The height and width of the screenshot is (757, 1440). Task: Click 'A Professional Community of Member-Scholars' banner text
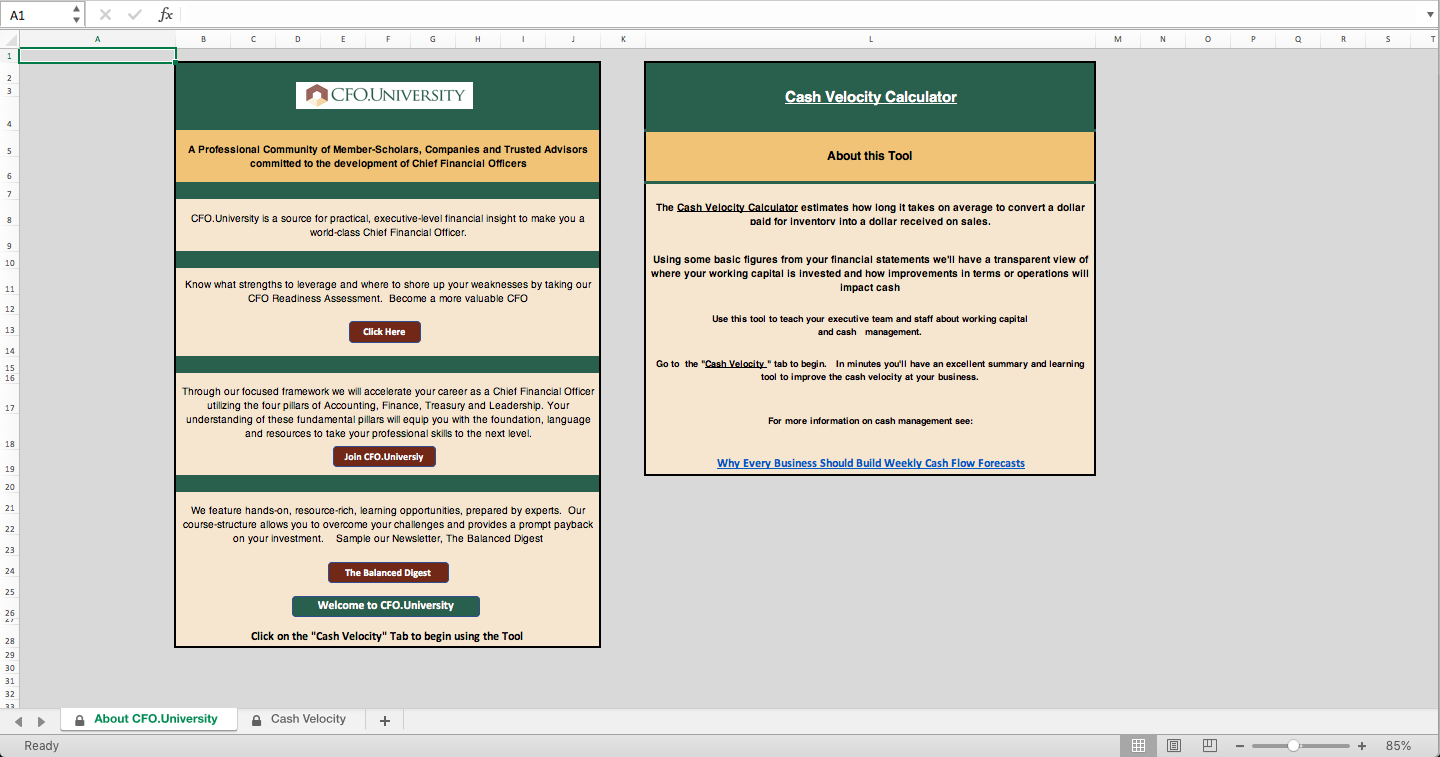[x=388, y=156]
